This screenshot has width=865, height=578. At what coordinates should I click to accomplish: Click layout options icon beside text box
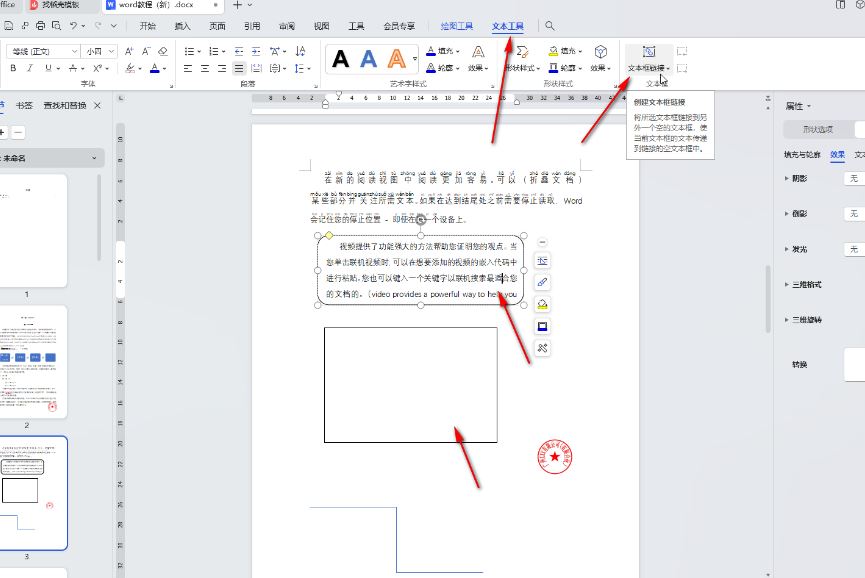(542, 261)
